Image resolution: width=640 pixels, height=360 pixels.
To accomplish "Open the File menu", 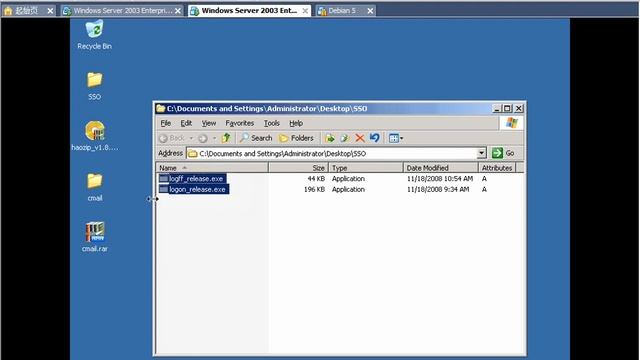I will (165, 123).
